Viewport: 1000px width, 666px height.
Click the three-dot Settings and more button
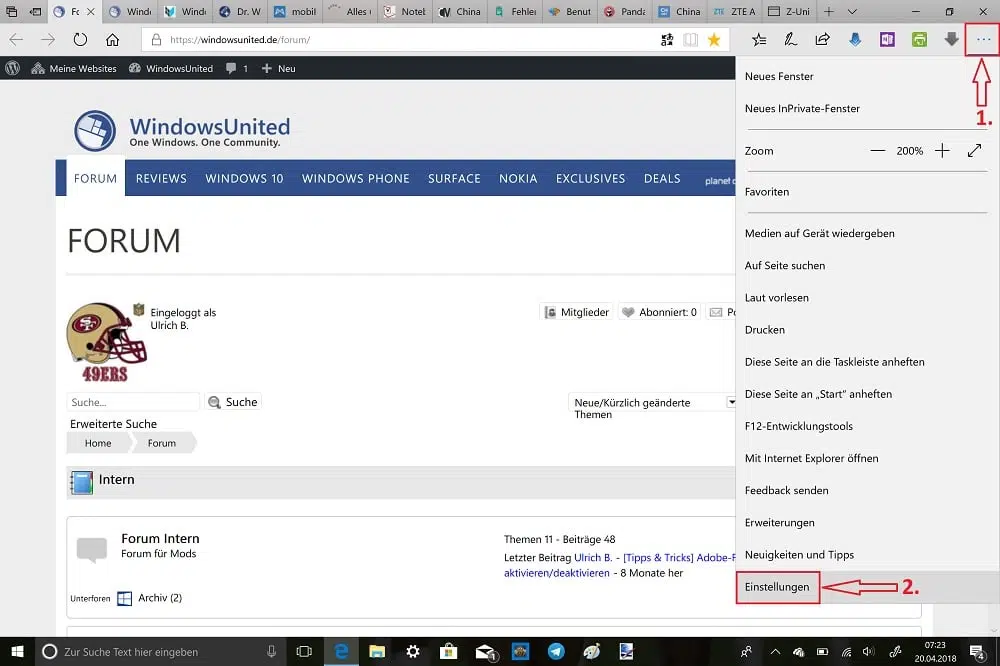[983, 40]
